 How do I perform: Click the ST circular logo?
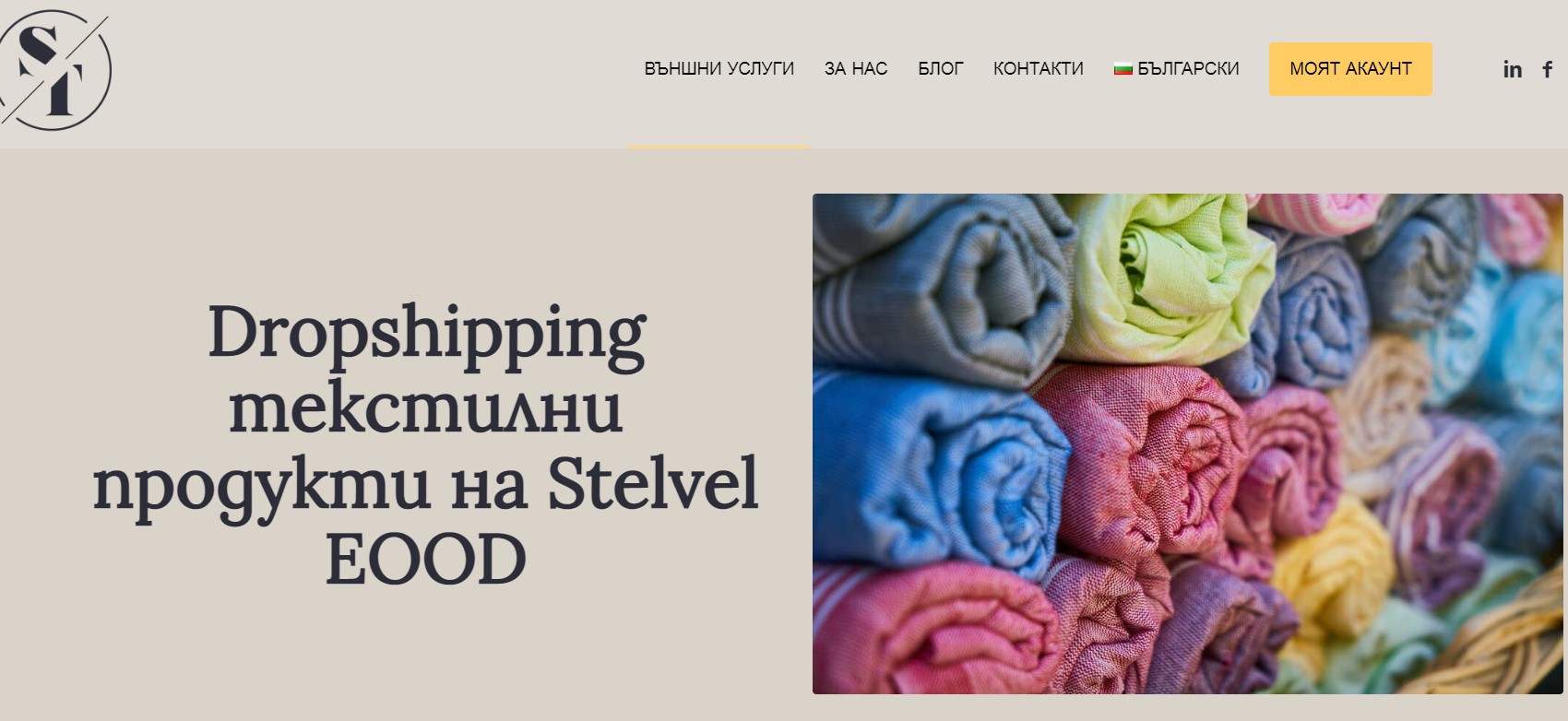tap(53, 69)
